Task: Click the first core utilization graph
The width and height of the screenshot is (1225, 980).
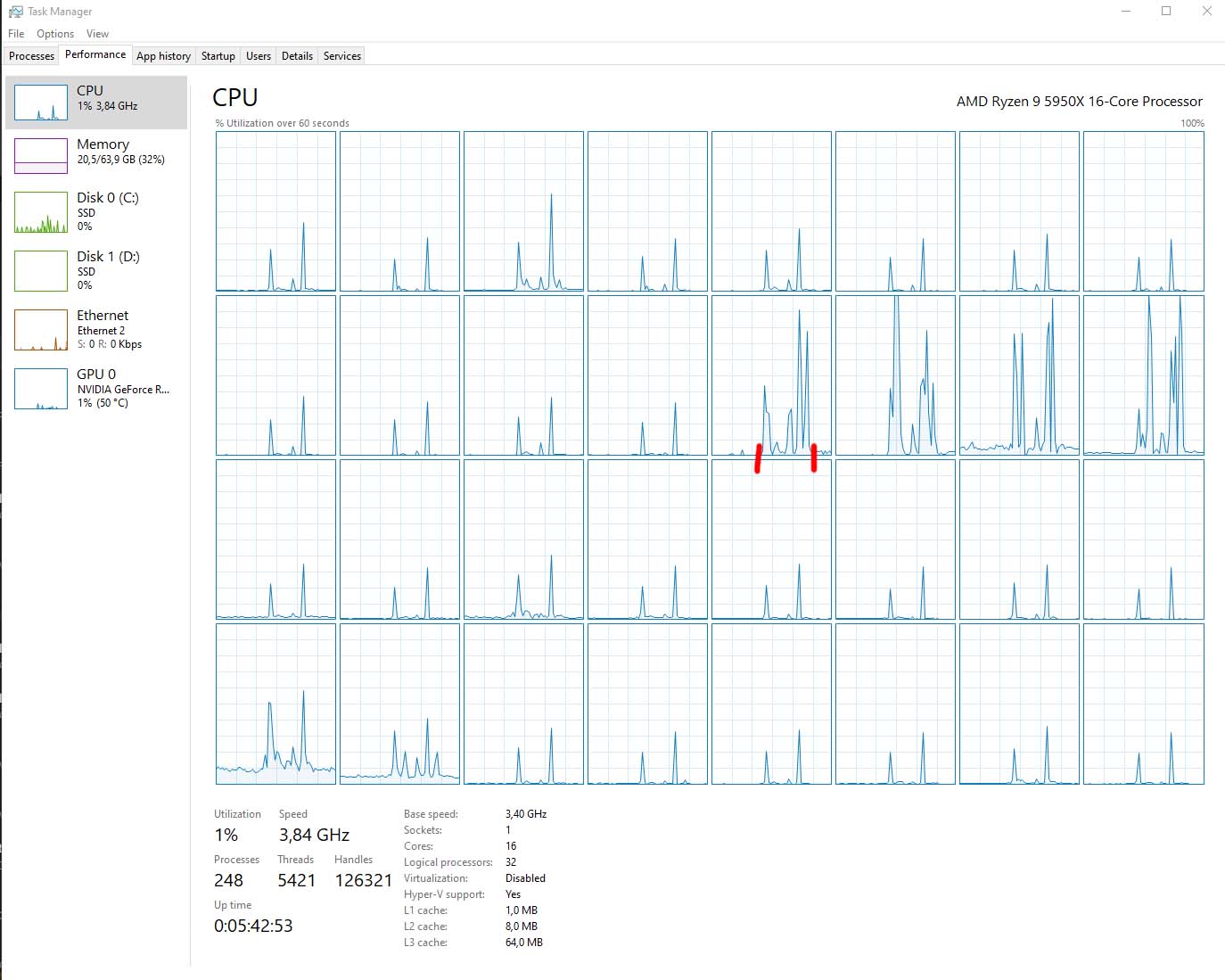Action: 275,211
